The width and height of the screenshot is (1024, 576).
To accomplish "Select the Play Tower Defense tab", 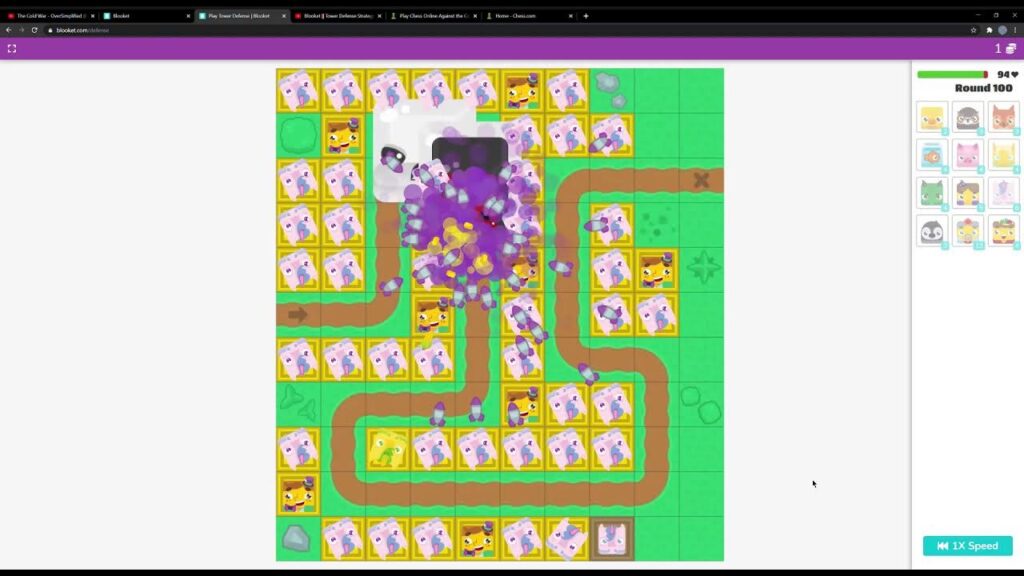I will click(x=242, y=16).
